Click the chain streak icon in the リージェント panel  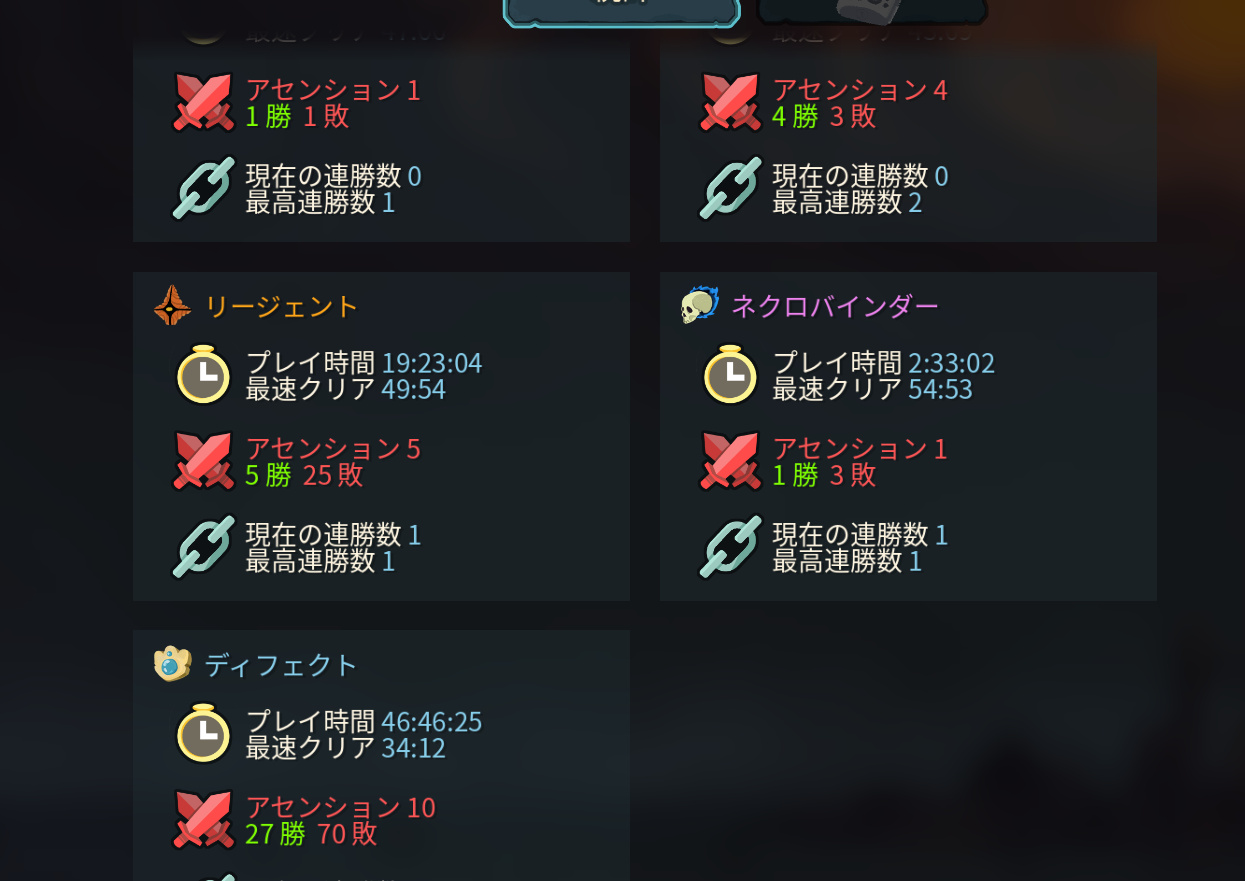(x=204, y=547)
